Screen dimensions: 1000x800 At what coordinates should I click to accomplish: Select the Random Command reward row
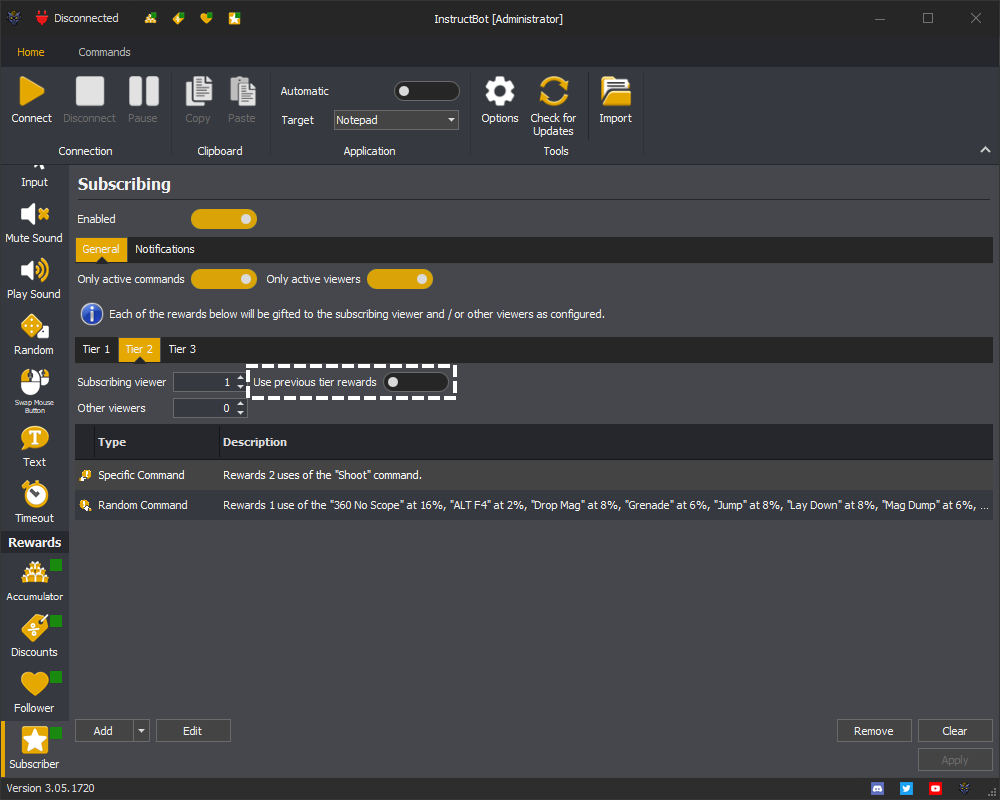(534, 505)
